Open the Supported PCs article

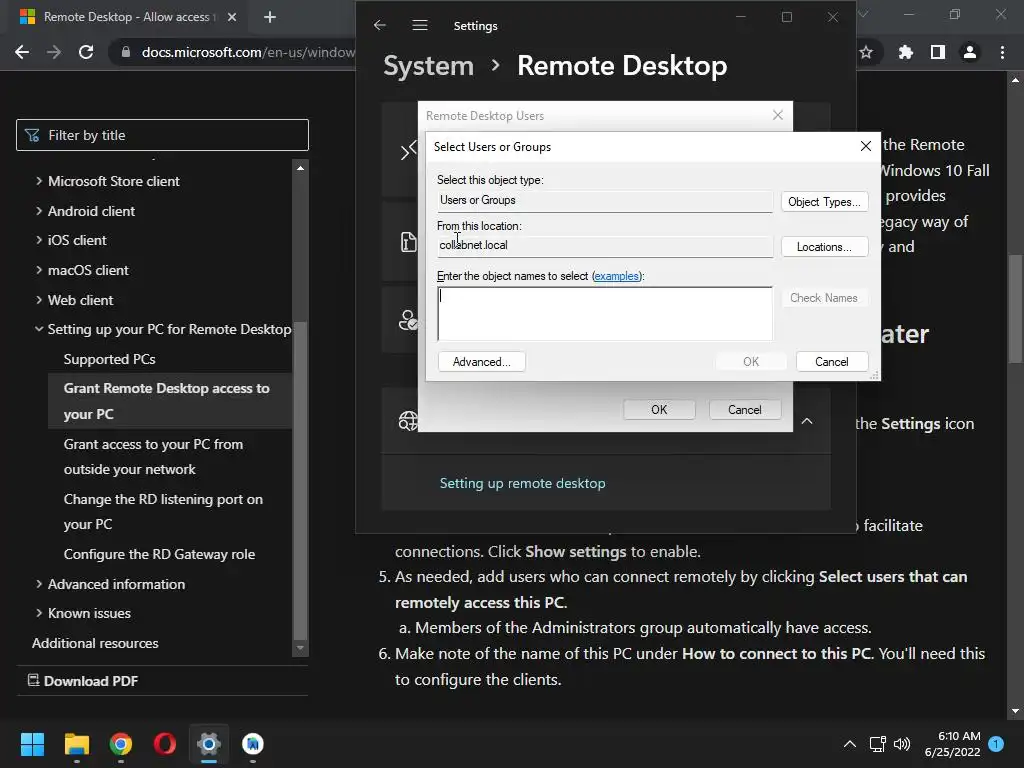click(x=110, y=359)
